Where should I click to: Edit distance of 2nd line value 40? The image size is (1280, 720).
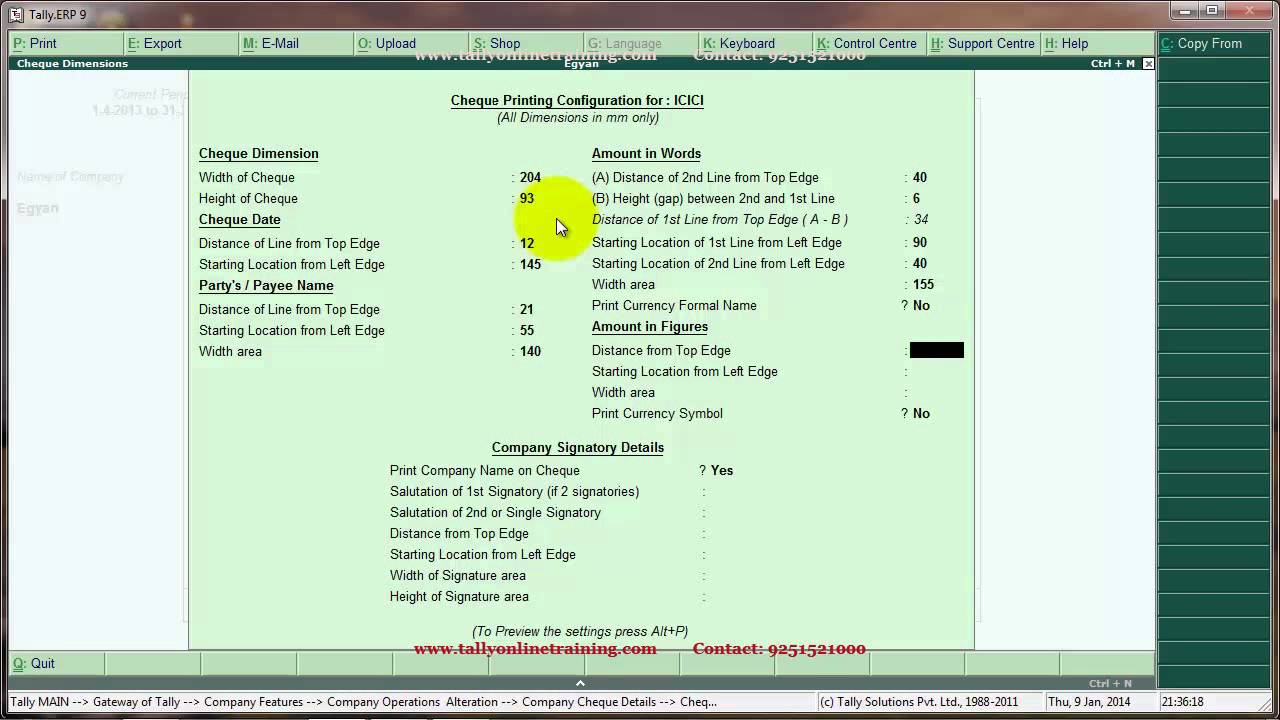920,177
